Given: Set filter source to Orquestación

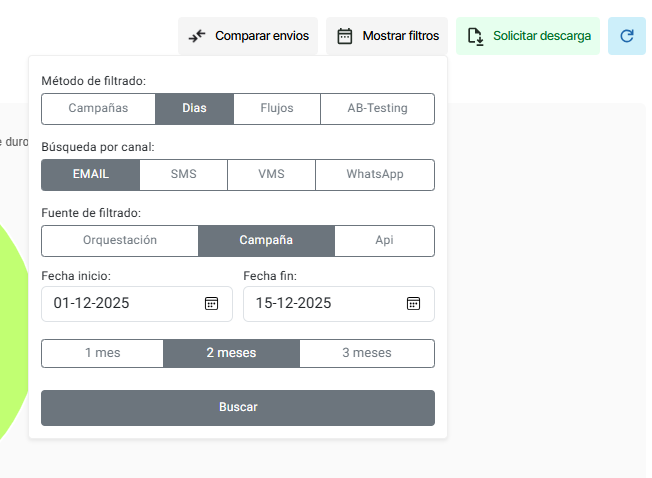Looking at the screenshot, I should [x=120, y=241].
